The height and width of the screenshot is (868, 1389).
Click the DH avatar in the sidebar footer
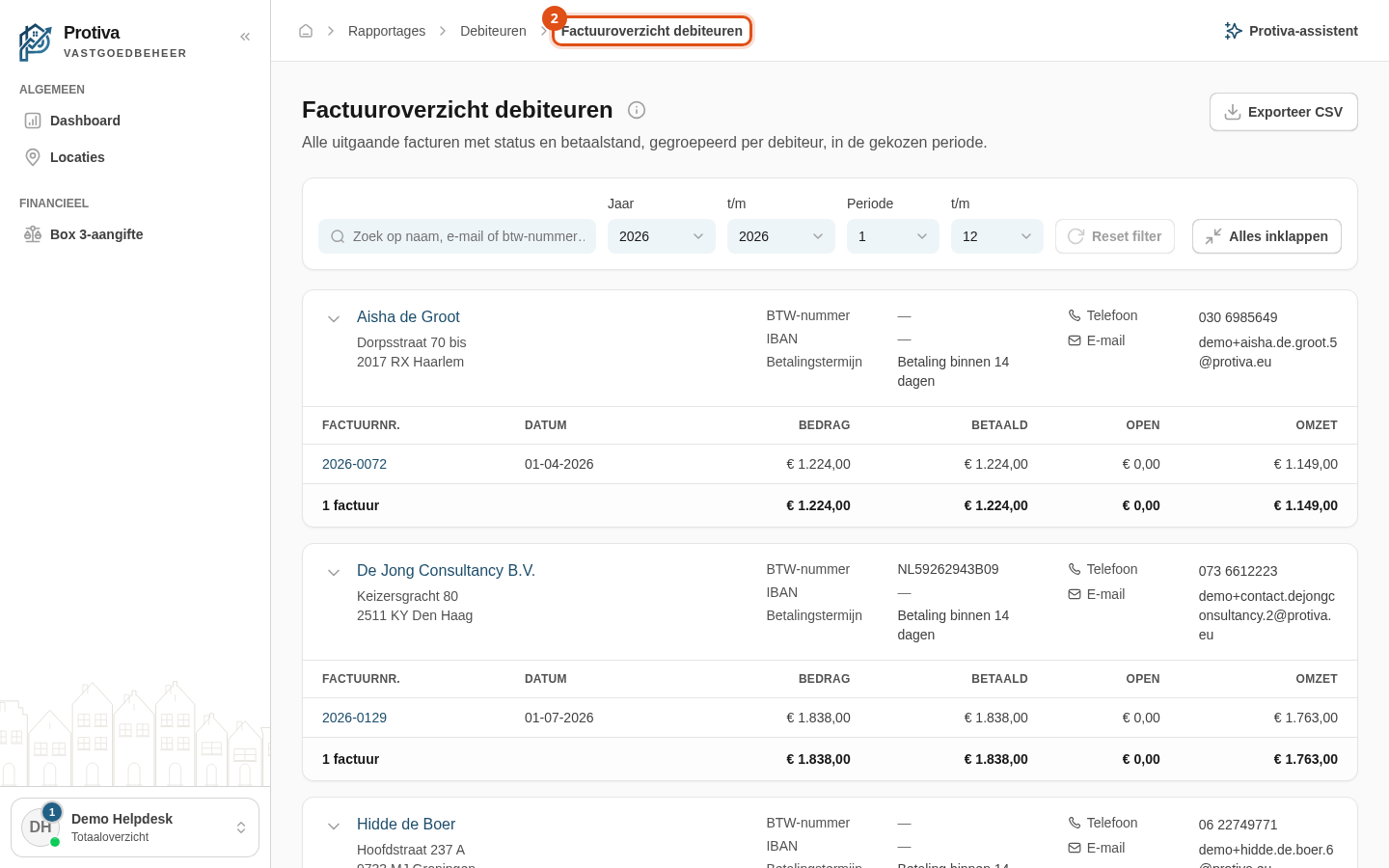(x=41, y=827)
